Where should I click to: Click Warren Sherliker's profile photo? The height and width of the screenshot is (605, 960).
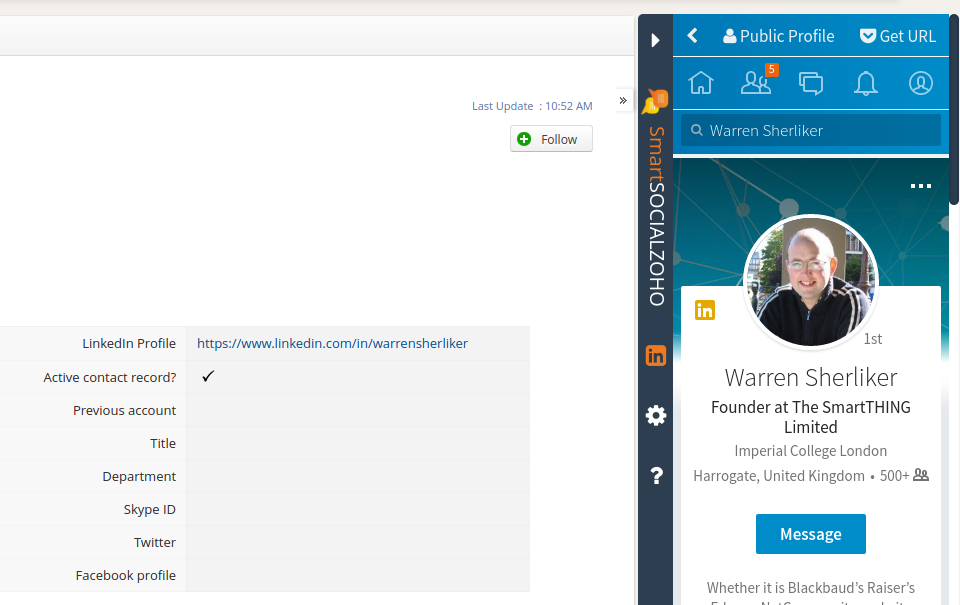click(x=811, y=282)
